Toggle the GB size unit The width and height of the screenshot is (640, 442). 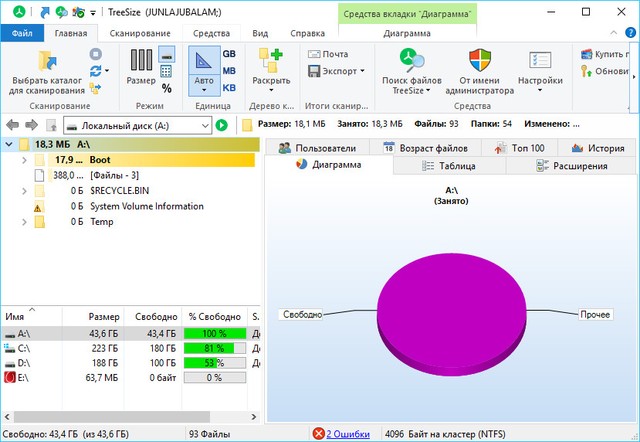click(x=229, y=54)
